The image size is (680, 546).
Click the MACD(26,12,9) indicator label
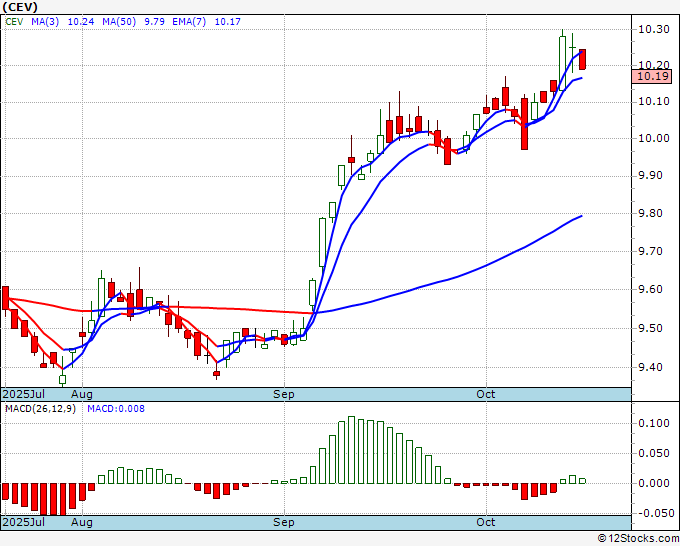(x=40, y=409)
